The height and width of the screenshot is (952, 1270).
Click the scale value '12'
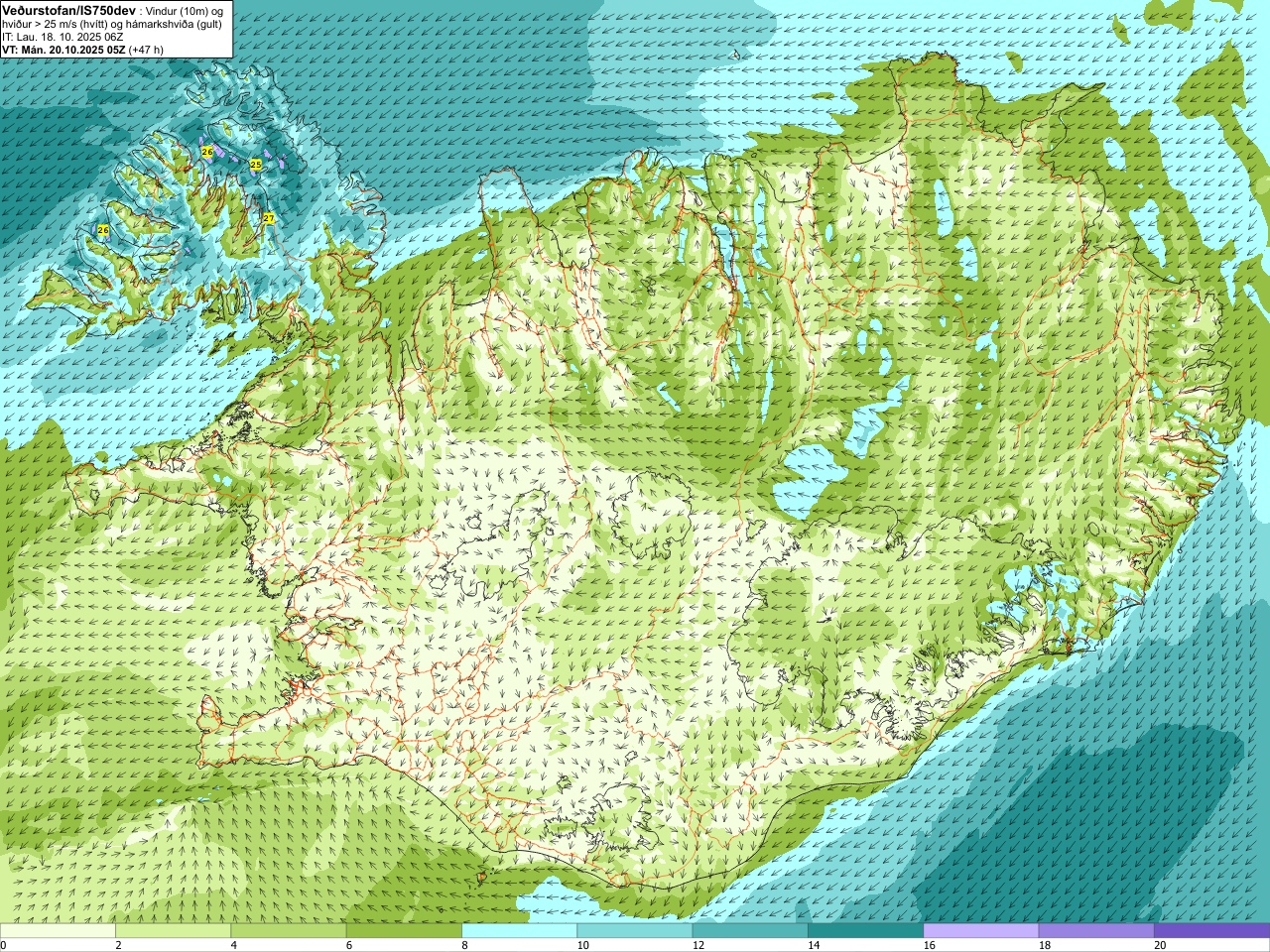click(698, 945)
